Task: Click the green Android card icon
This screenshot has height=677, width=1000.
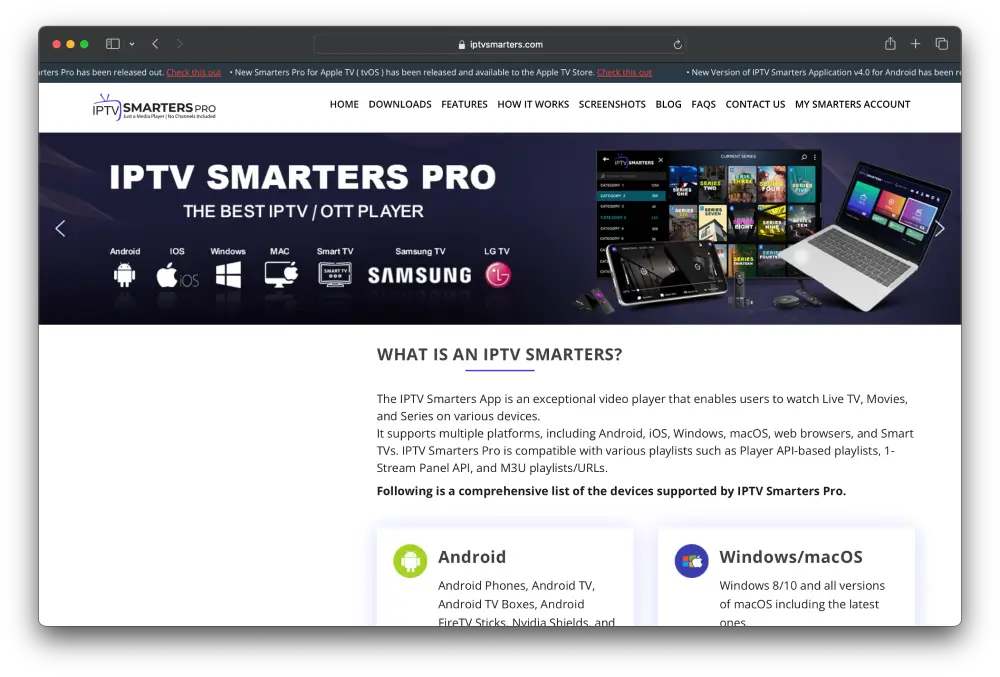Action: click(410, 561)
